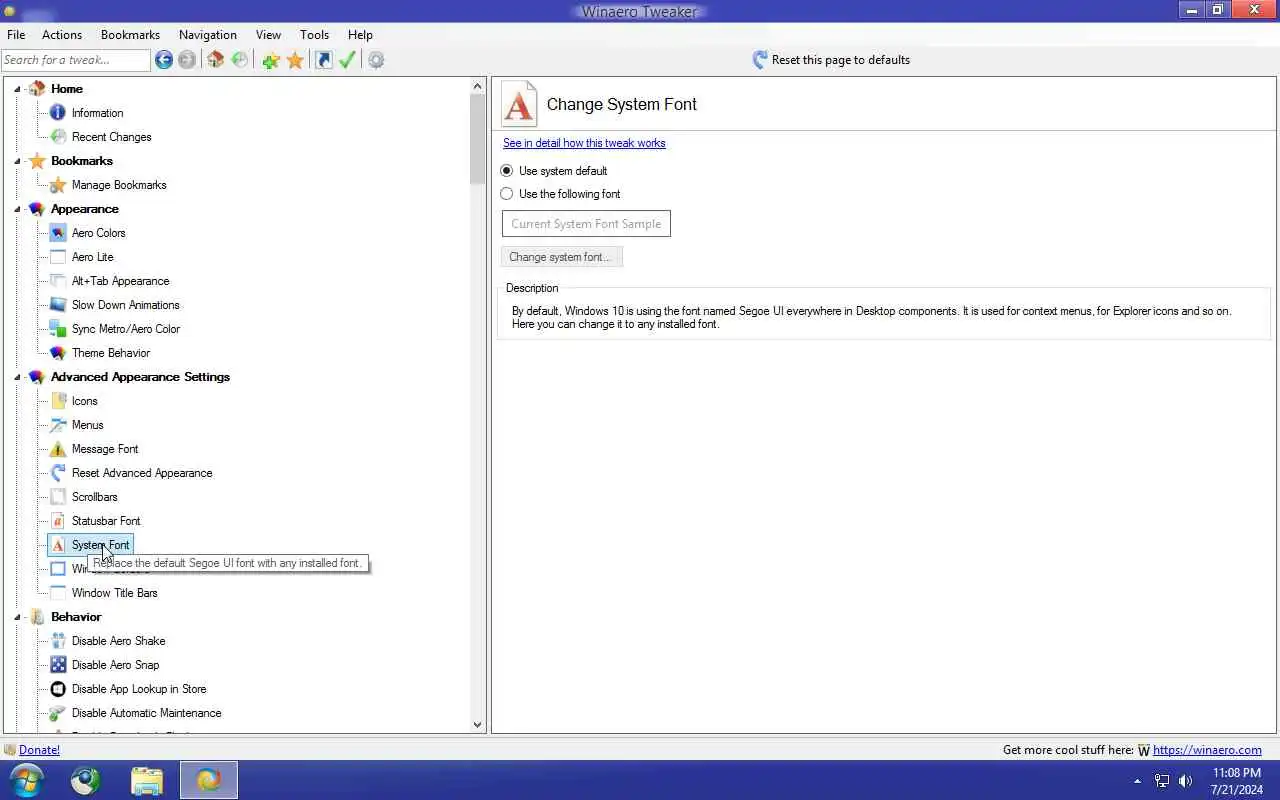This screenshot has height=800, width=1280.
Task: Select the Statusbar Font icon
Action: (x=58, y=521)
